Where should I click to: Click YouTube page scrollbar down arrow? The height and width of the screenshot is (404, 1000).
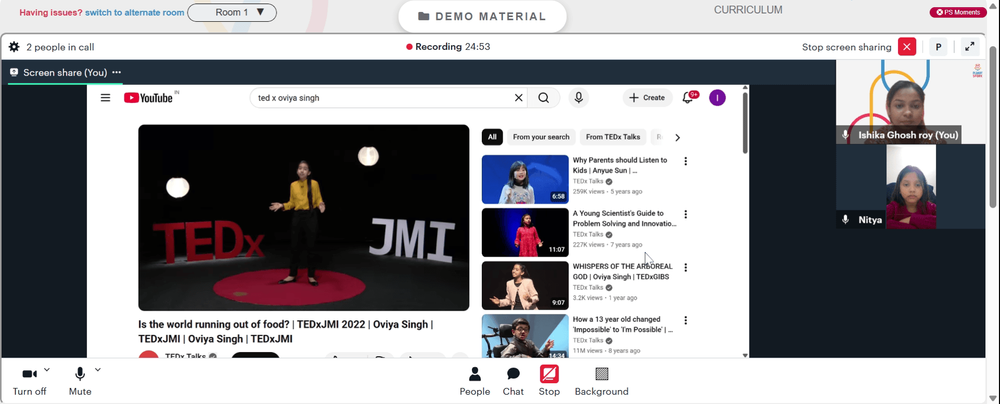click(745, 355)
